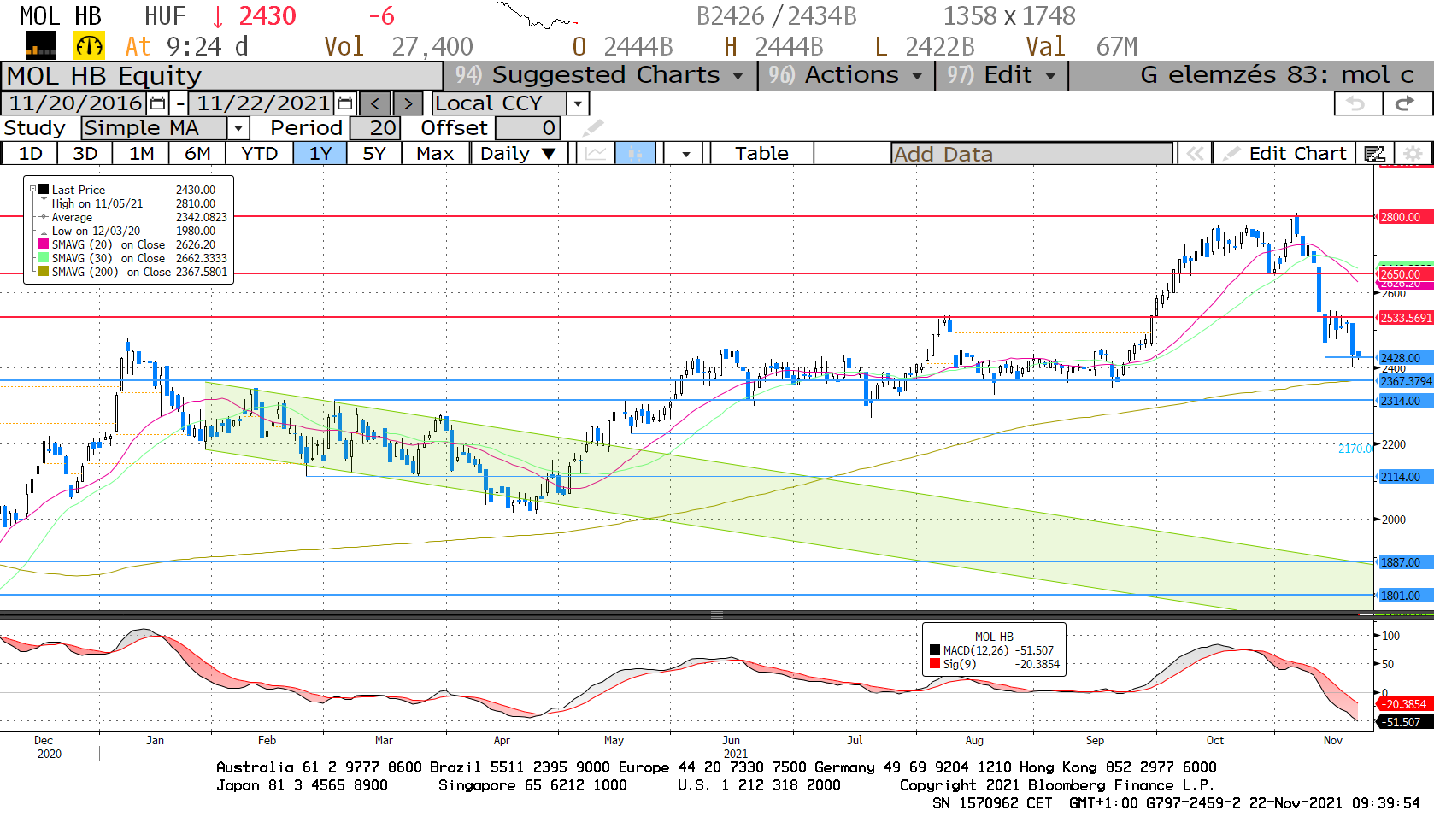Open the Actions menu
This screenshot has height=840, width=1434.
844,75
